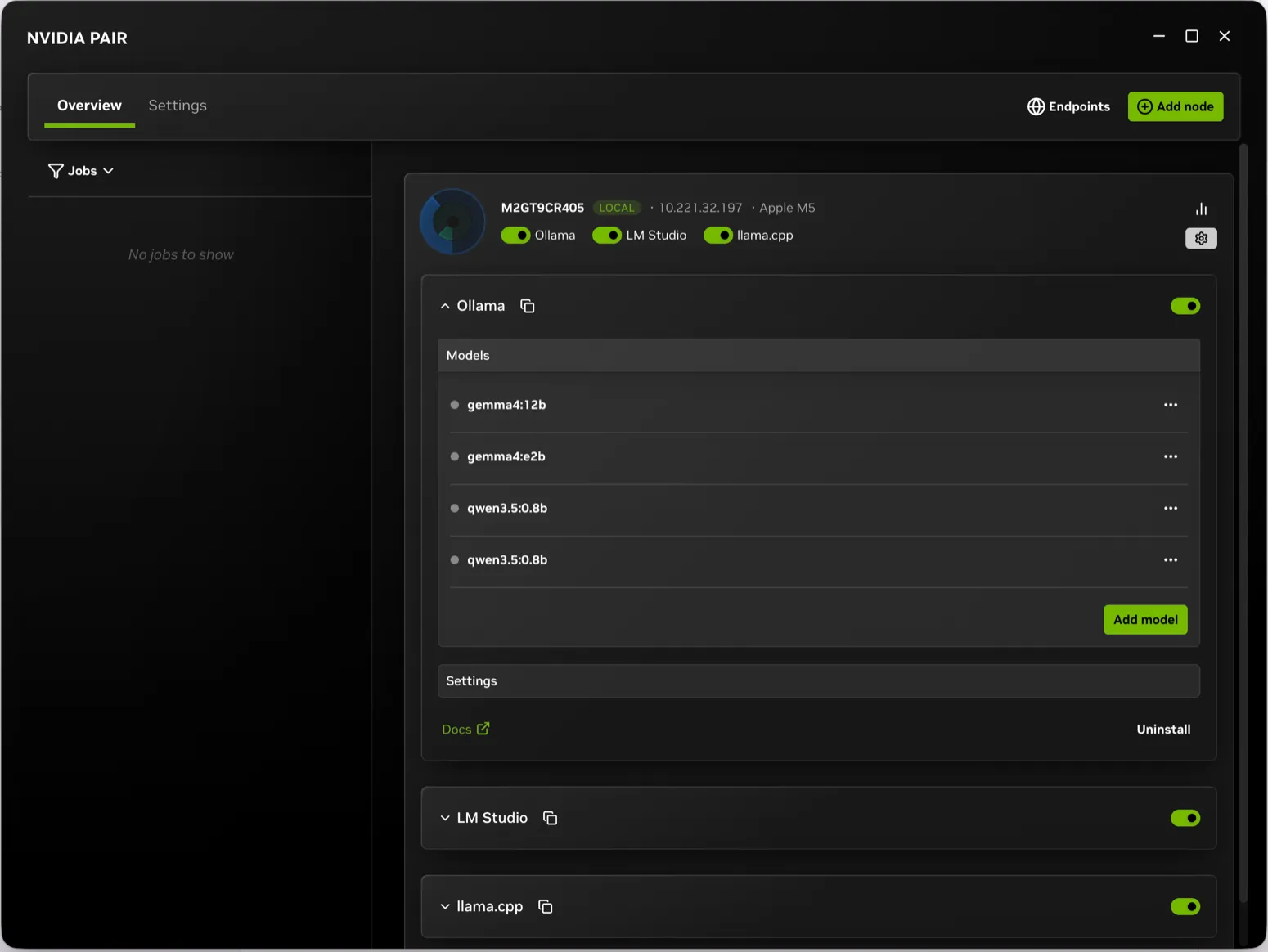Click the IP address 10.221.32.197
The height and width of the screenshot is (952, 1268).
tap(700, 208)
